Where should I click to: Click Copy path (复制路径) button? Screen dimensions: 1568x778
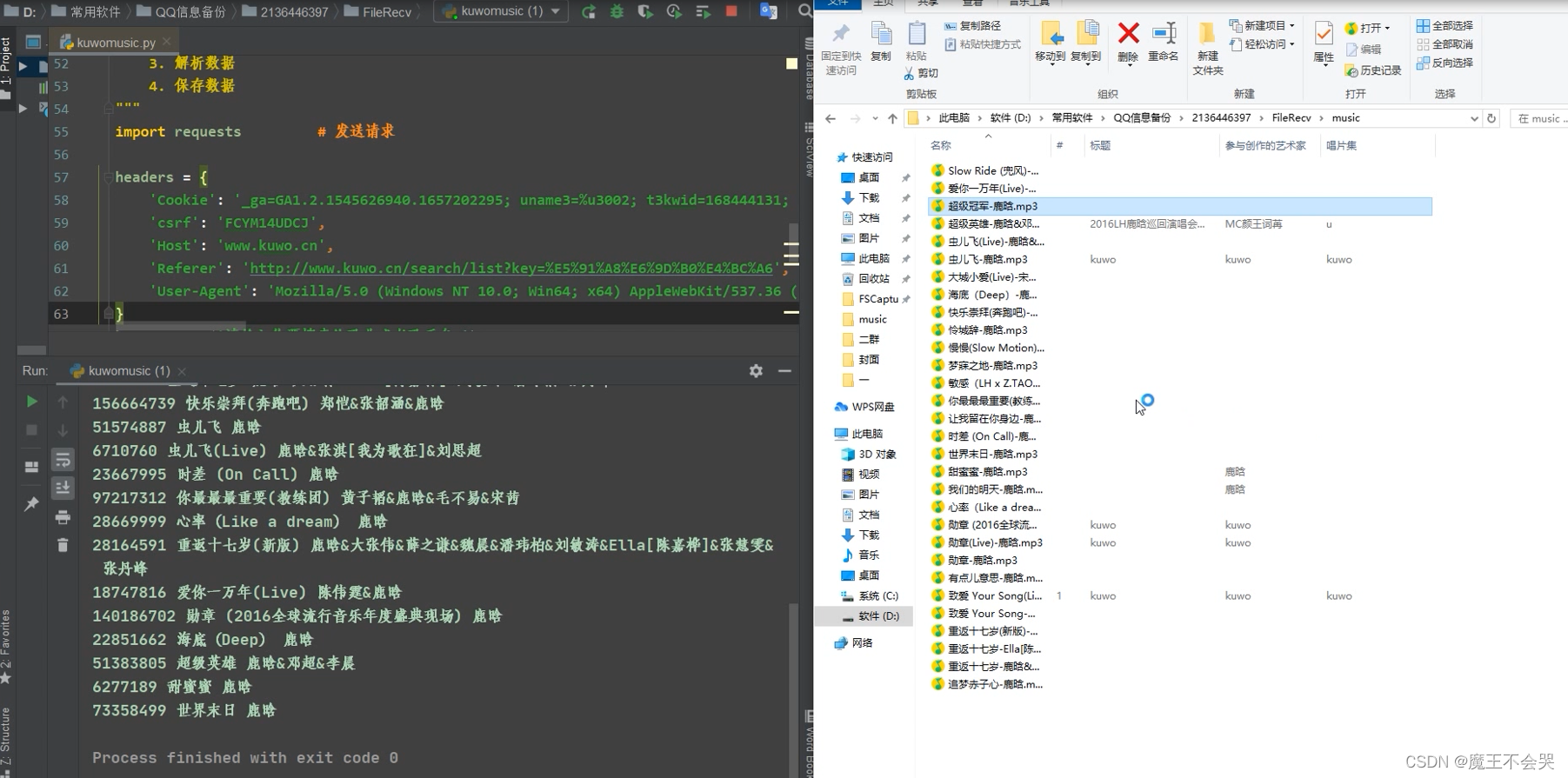tap(973, 26)
